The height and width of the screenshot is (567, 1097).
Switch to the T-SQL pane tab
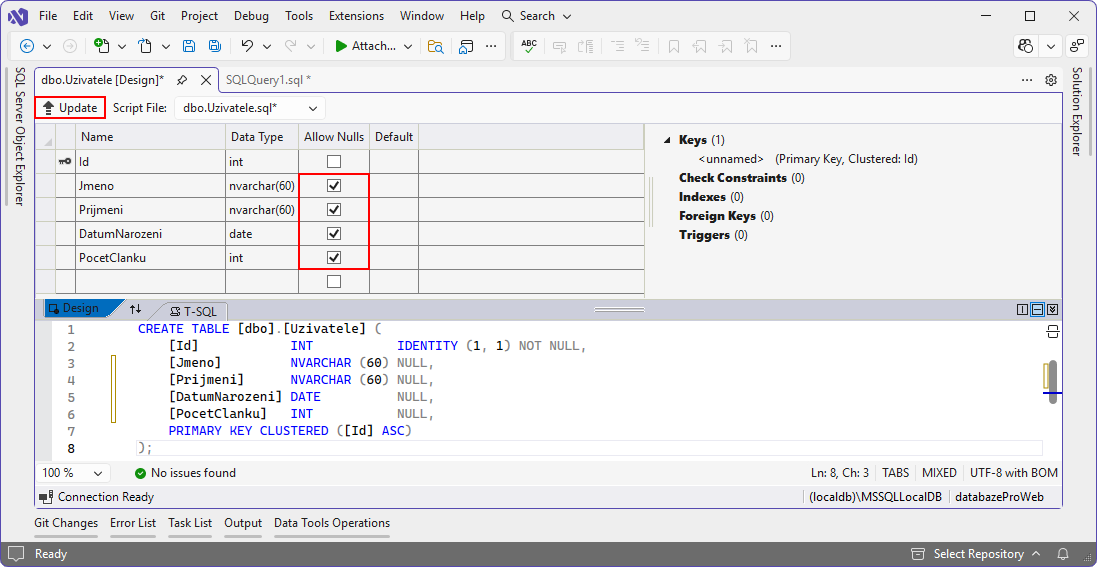click(195, 312)
